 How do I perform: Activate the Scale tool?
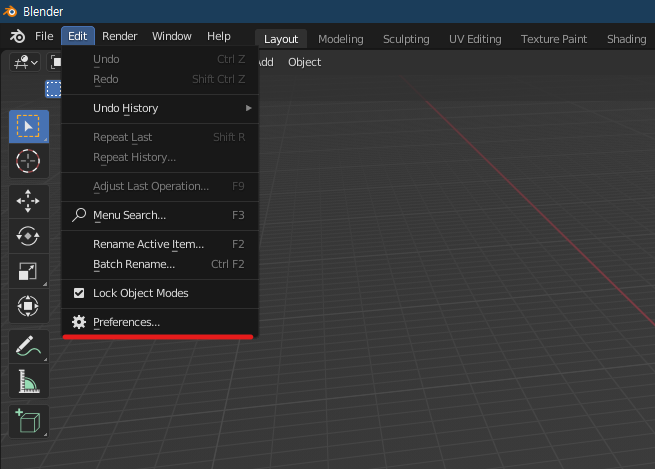tap(29, 271)
